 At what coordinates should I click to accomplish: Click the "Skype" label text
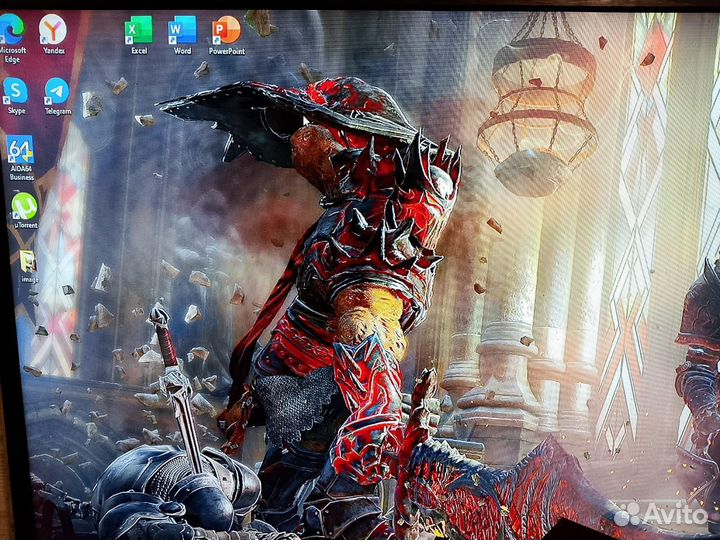coord(16,111)
